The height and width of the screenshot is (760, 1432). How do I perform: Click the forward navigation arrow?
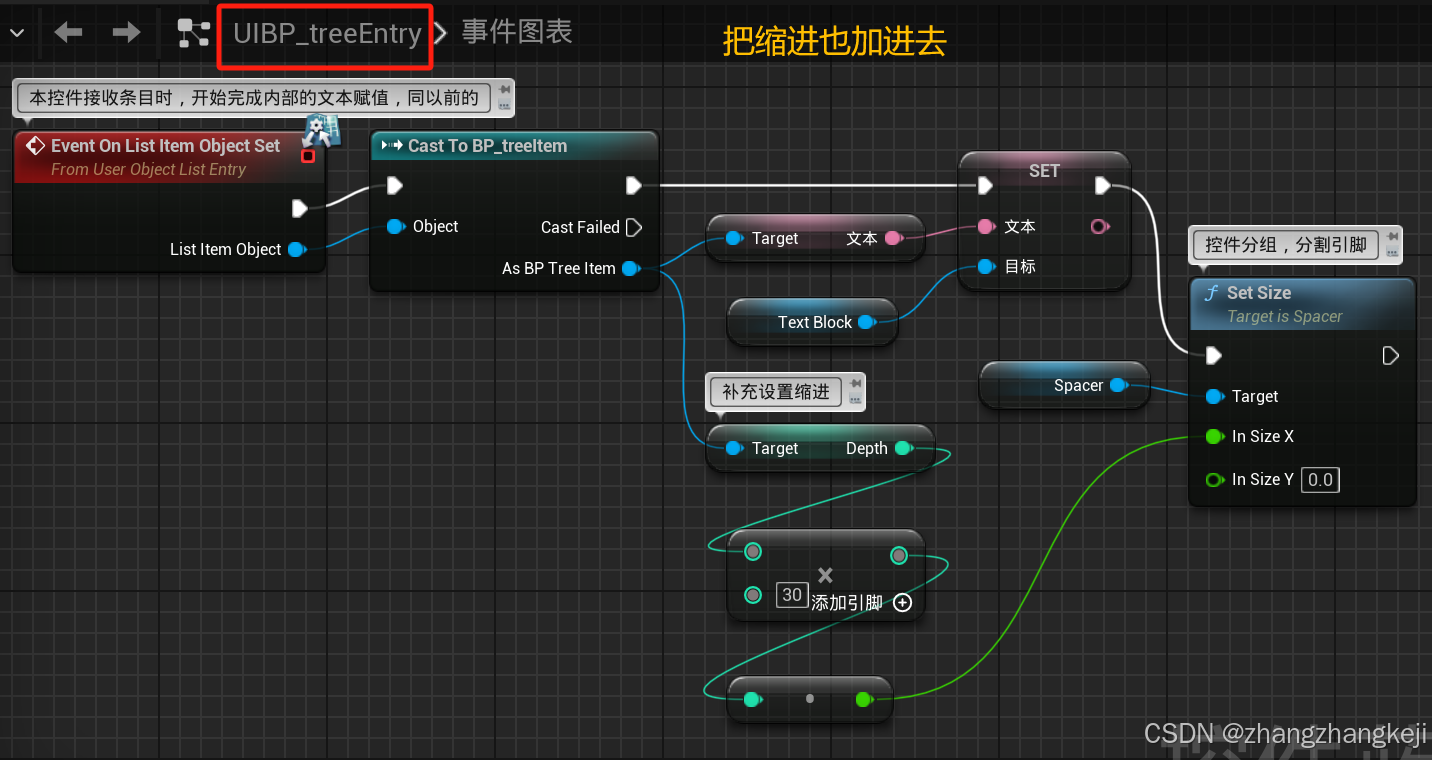click(x=124, y=31)
